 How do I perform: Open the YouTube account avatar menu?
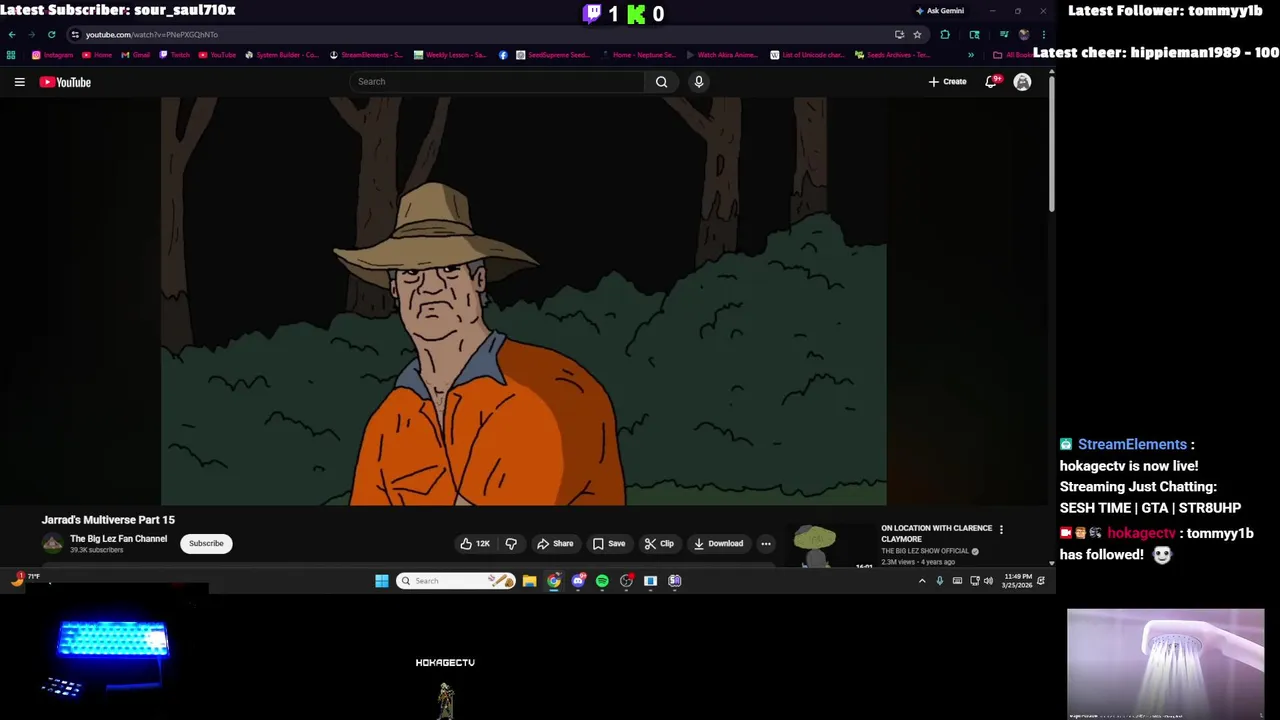[1022, 82]
